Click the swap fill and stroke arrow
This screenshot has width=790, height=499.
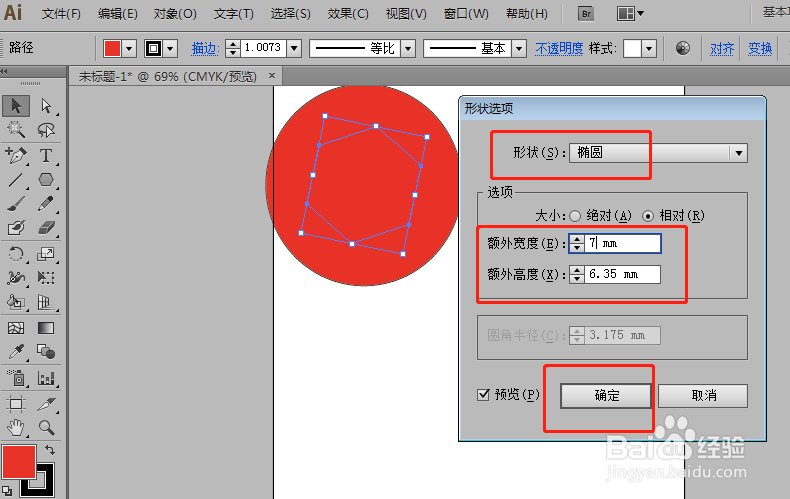(x=49, y=450)
